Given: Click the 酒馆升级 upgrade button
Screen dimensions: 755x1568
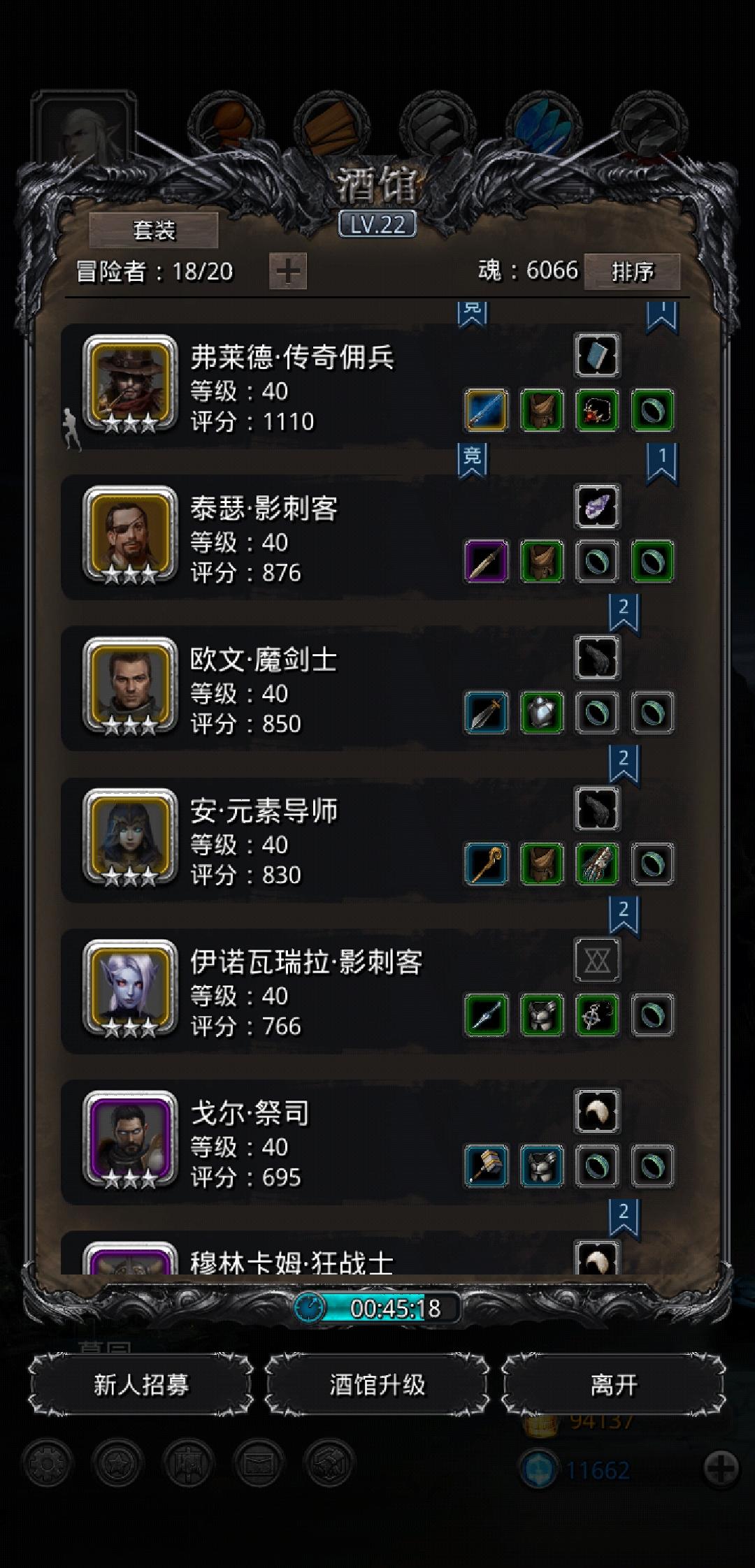Looking at the screenshot, I should click(377, 1384).
